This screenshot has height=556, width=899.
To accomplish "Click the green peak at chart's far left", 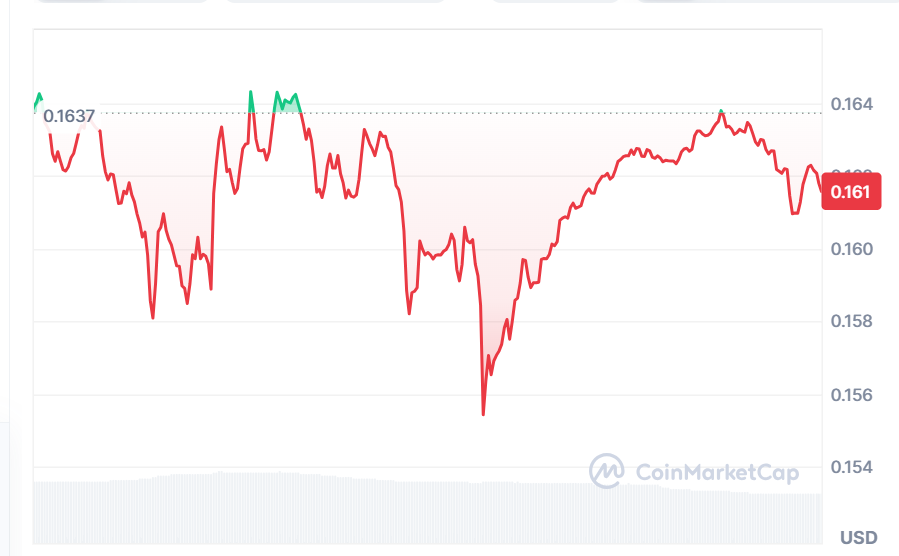I will click(39, 99).
